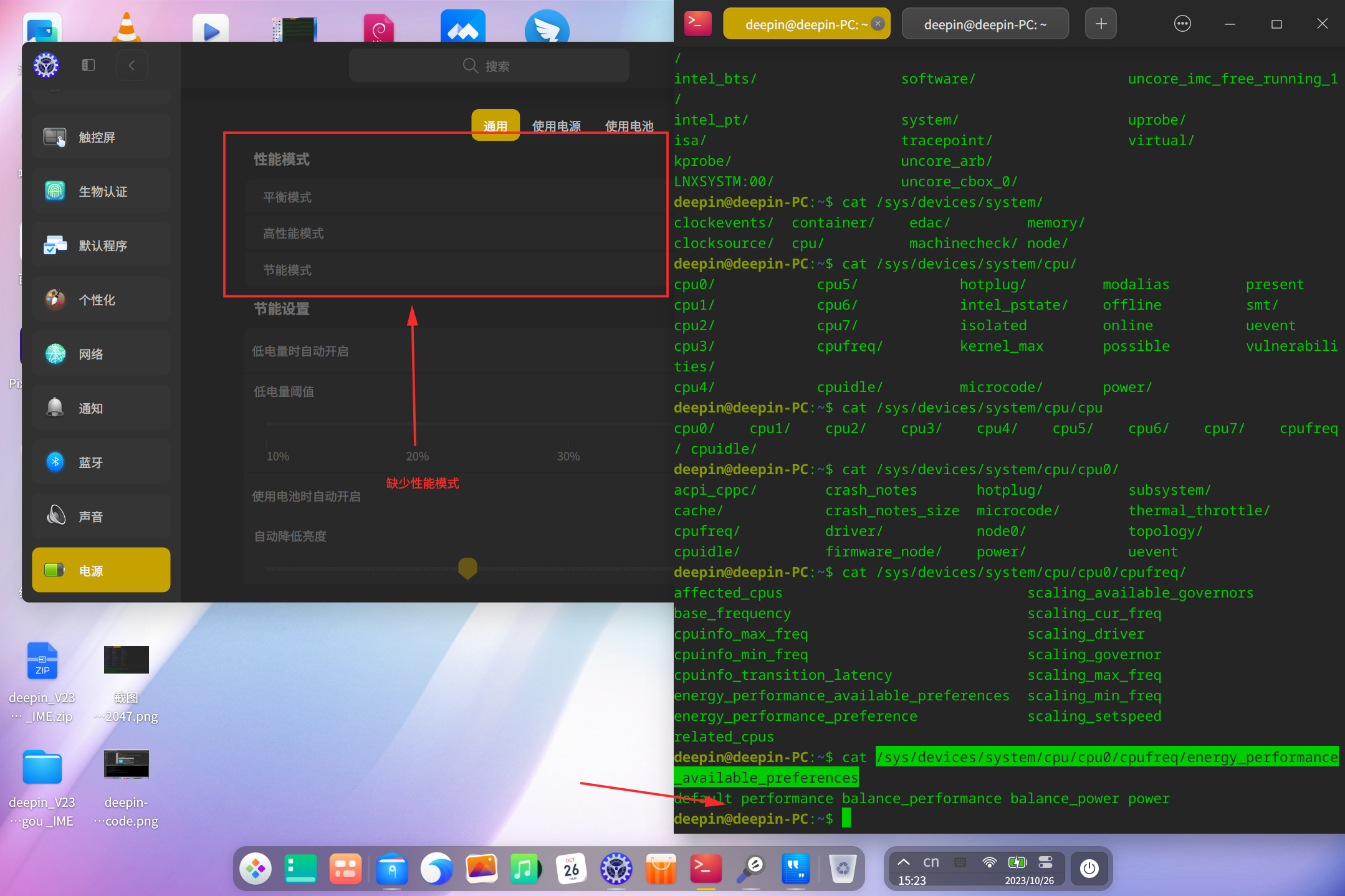
Task: Open 蓝牙 (Bluetooth) settings in the sidebar
Action: pyautogui.click(x=101, y=461)
